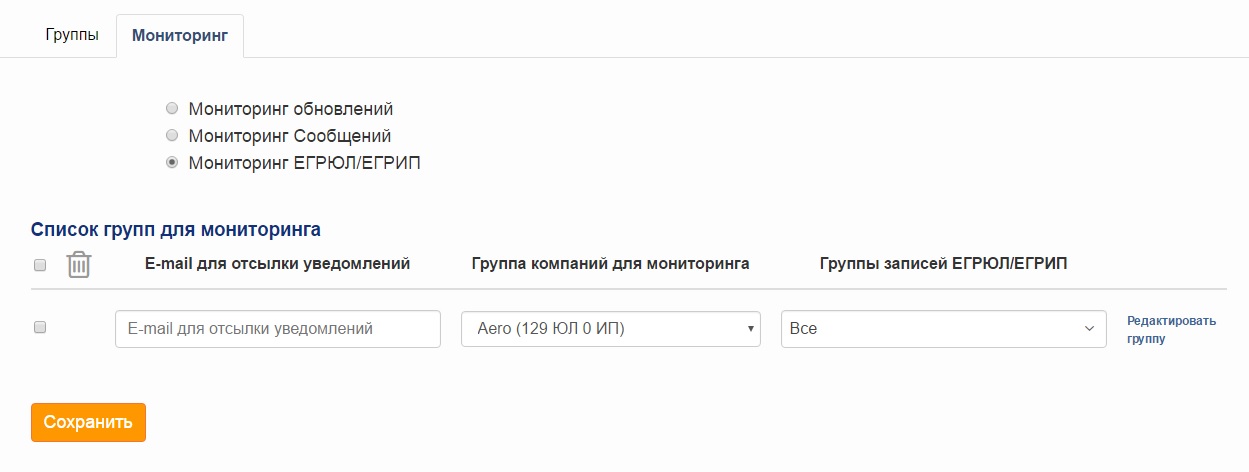The width and height of the screenshot is (1249, 472).
Task: Switch to the 'Группы' tab
Action: (x=72, y=35)
